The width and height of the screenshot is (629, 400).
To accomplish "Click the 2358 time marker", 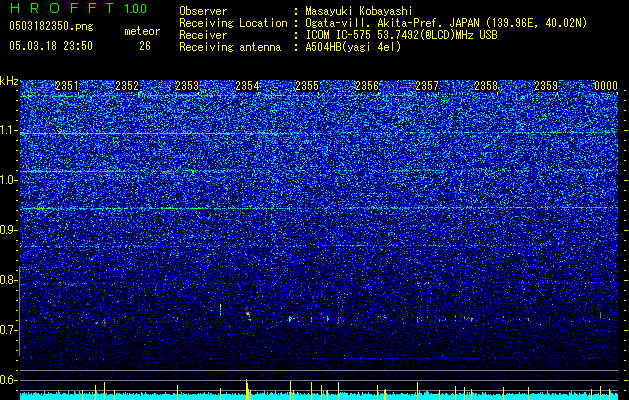I will point(486,86).
